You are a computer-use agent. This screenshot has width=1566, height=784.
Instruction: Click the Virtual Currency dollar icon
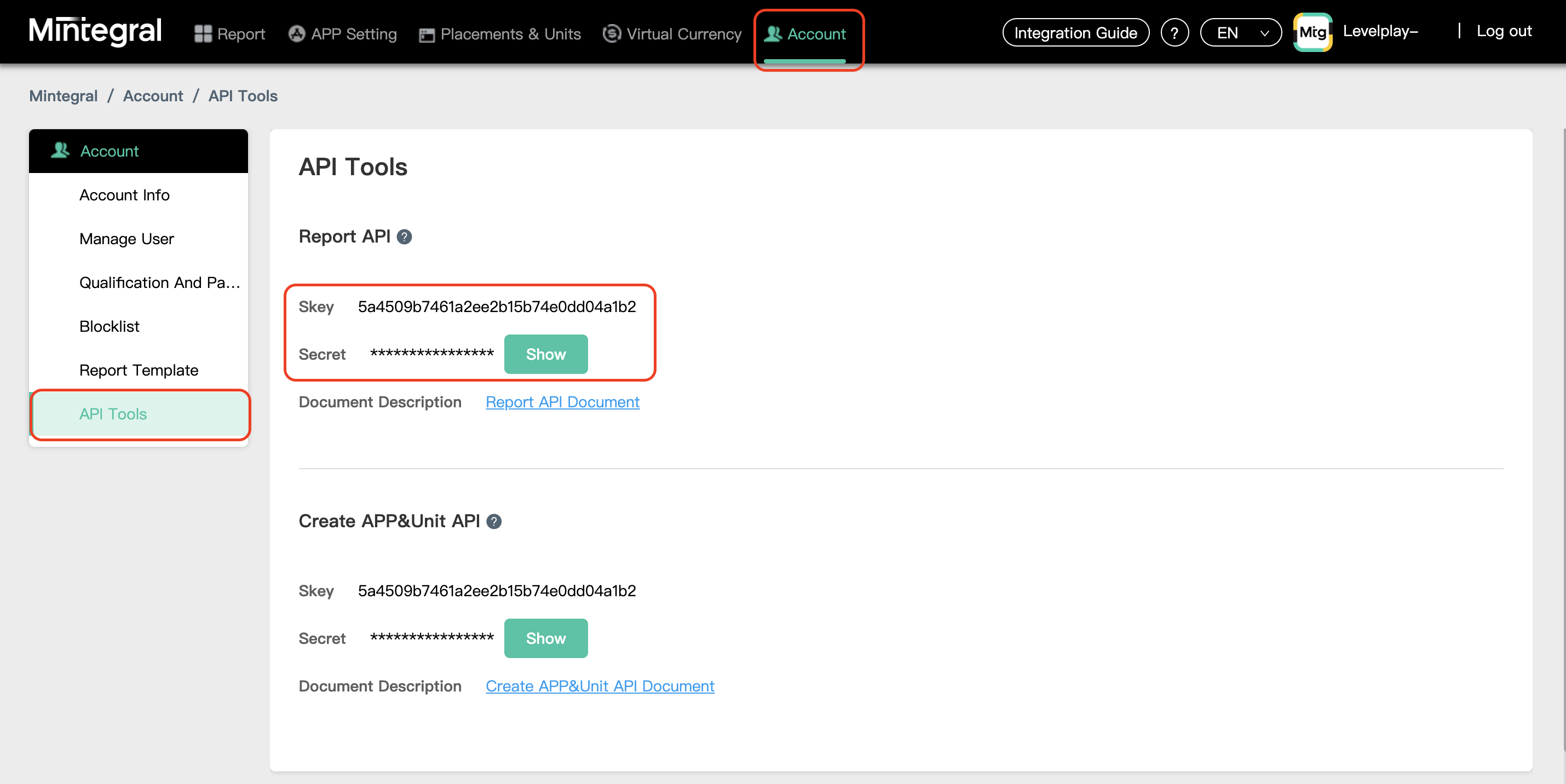click(612, 33)
